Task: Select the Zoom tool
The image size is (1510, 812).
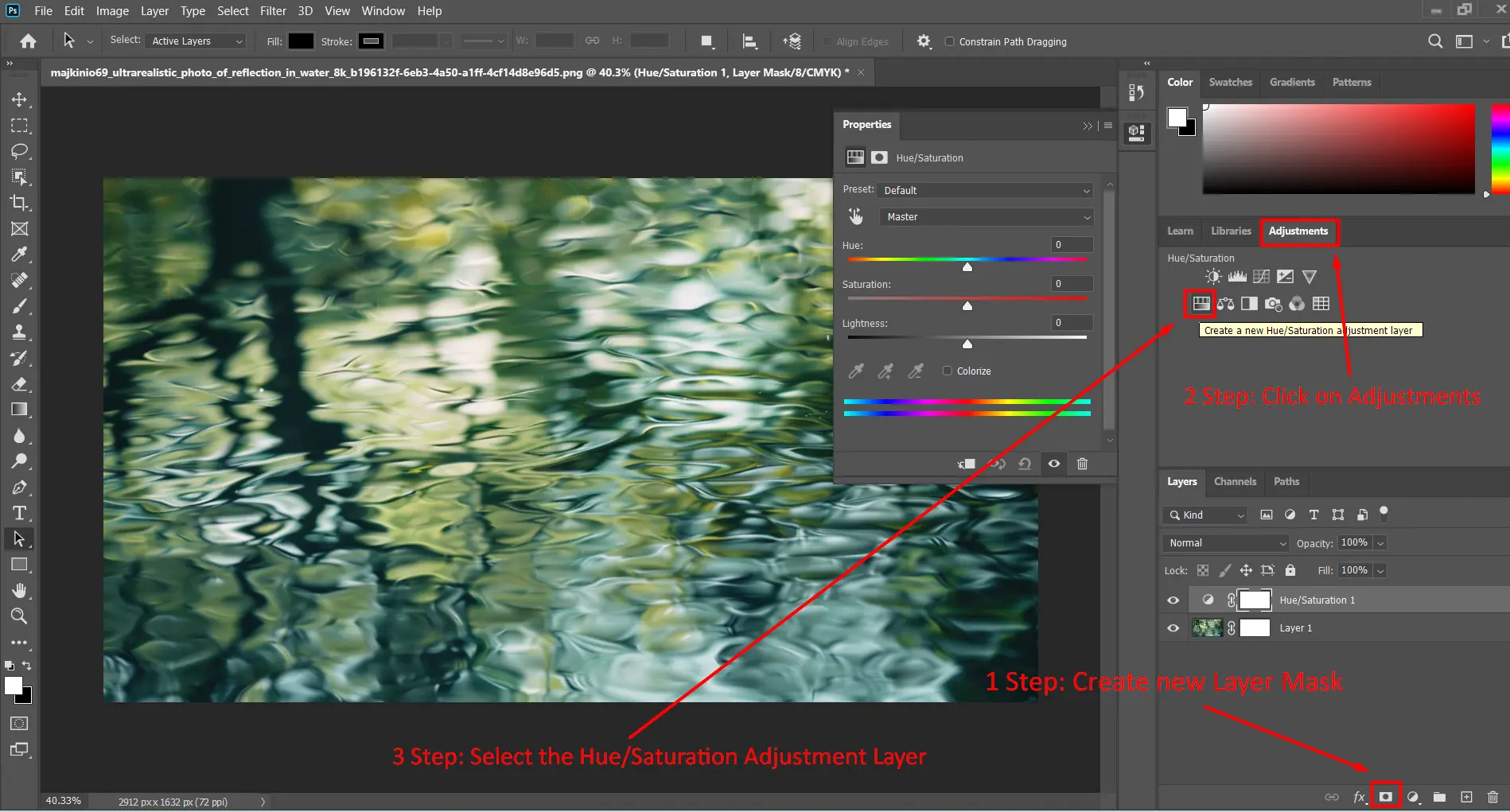Action: pyautogui.click(x=19, y=616)
